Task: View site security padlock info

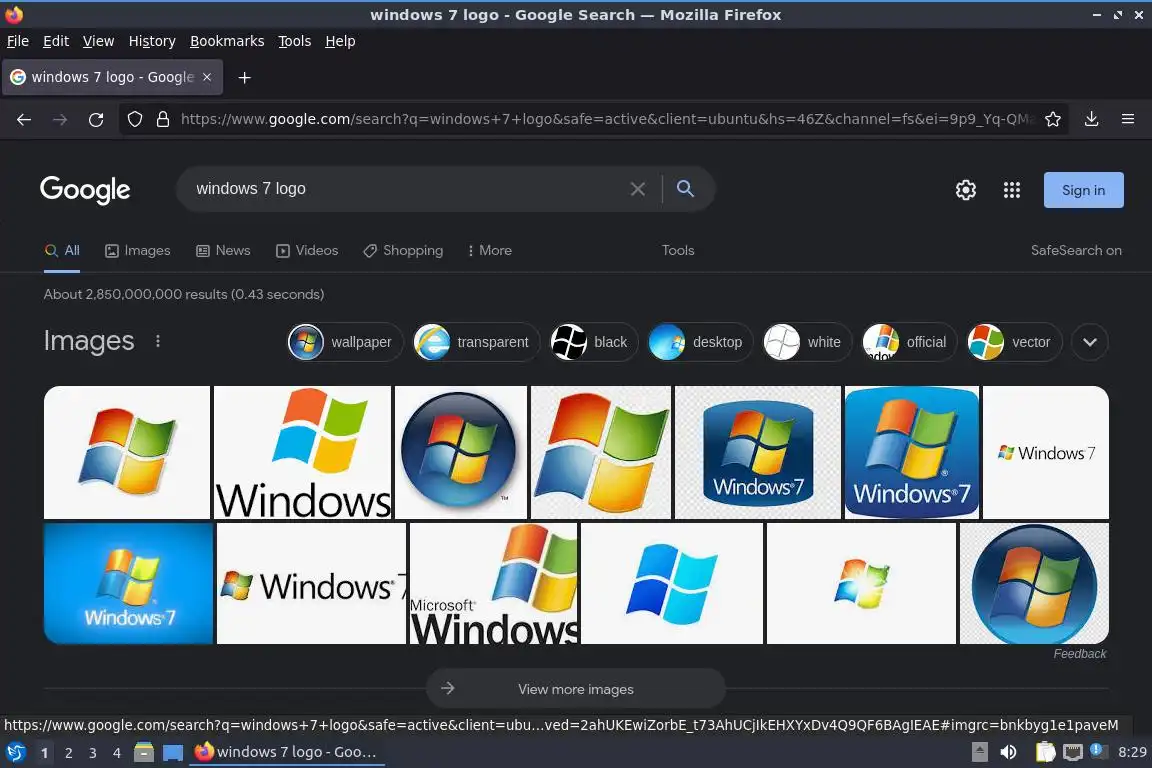Action: [x=163, y=119]
